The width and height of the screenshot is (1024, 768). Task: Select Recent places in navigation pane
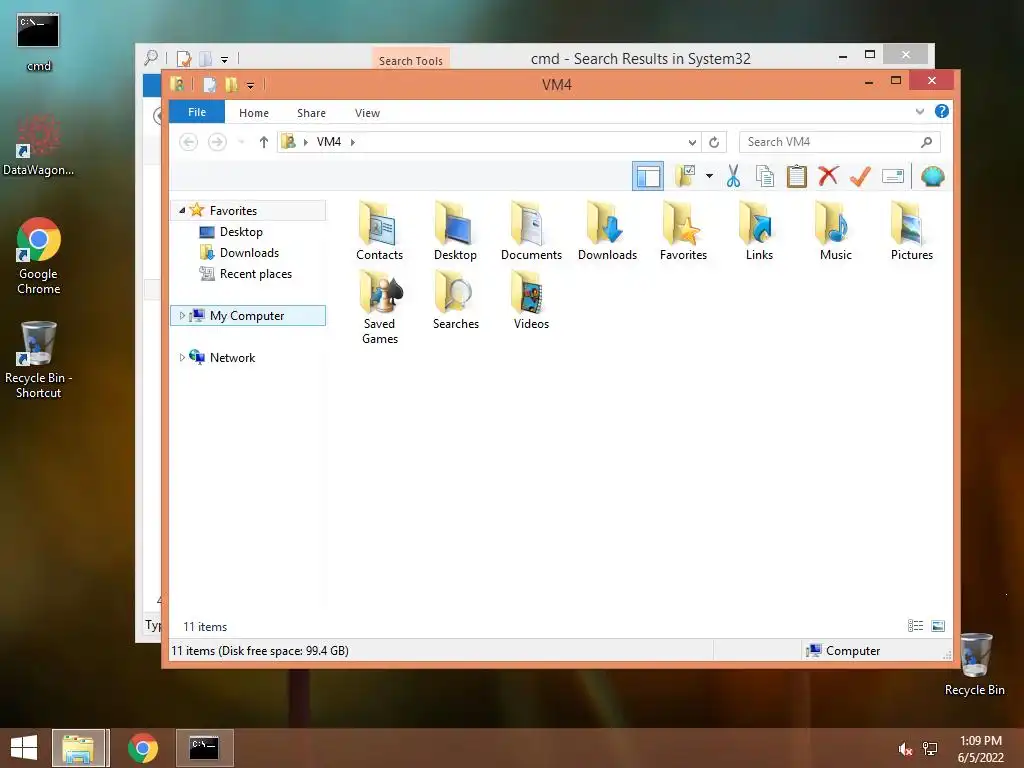[x=255, y=274]
